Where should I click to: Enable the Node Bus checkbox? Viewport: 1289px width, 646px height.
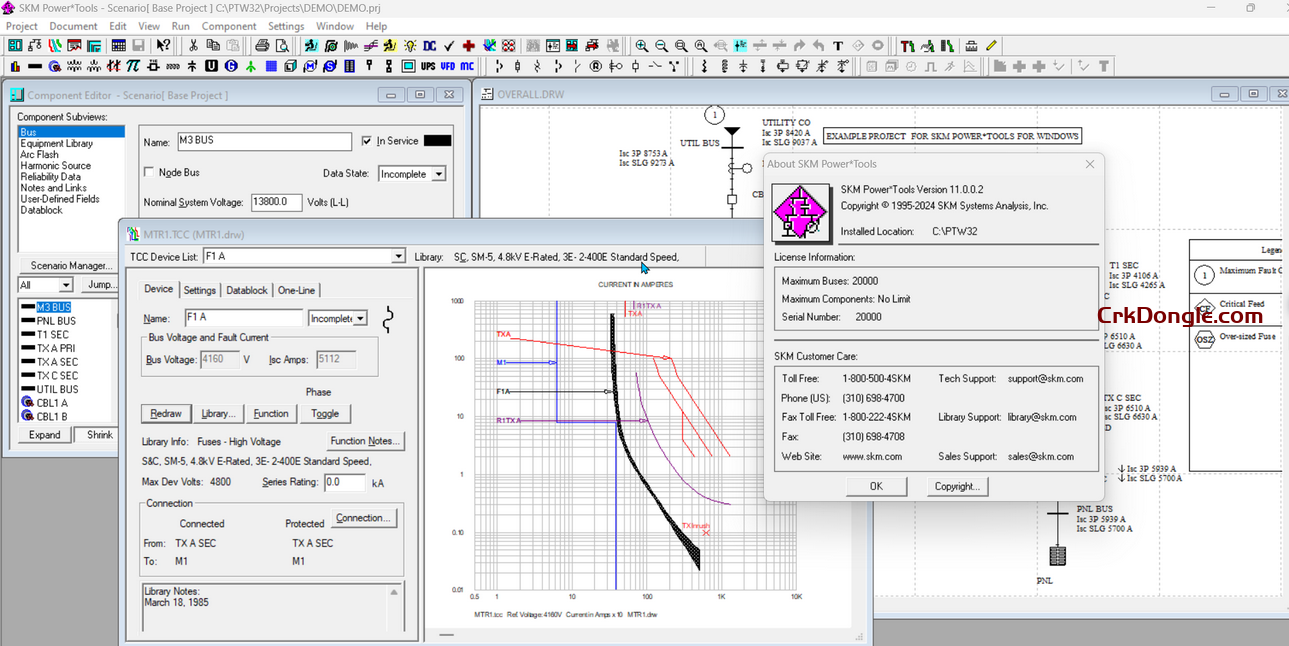click(151, 173)
